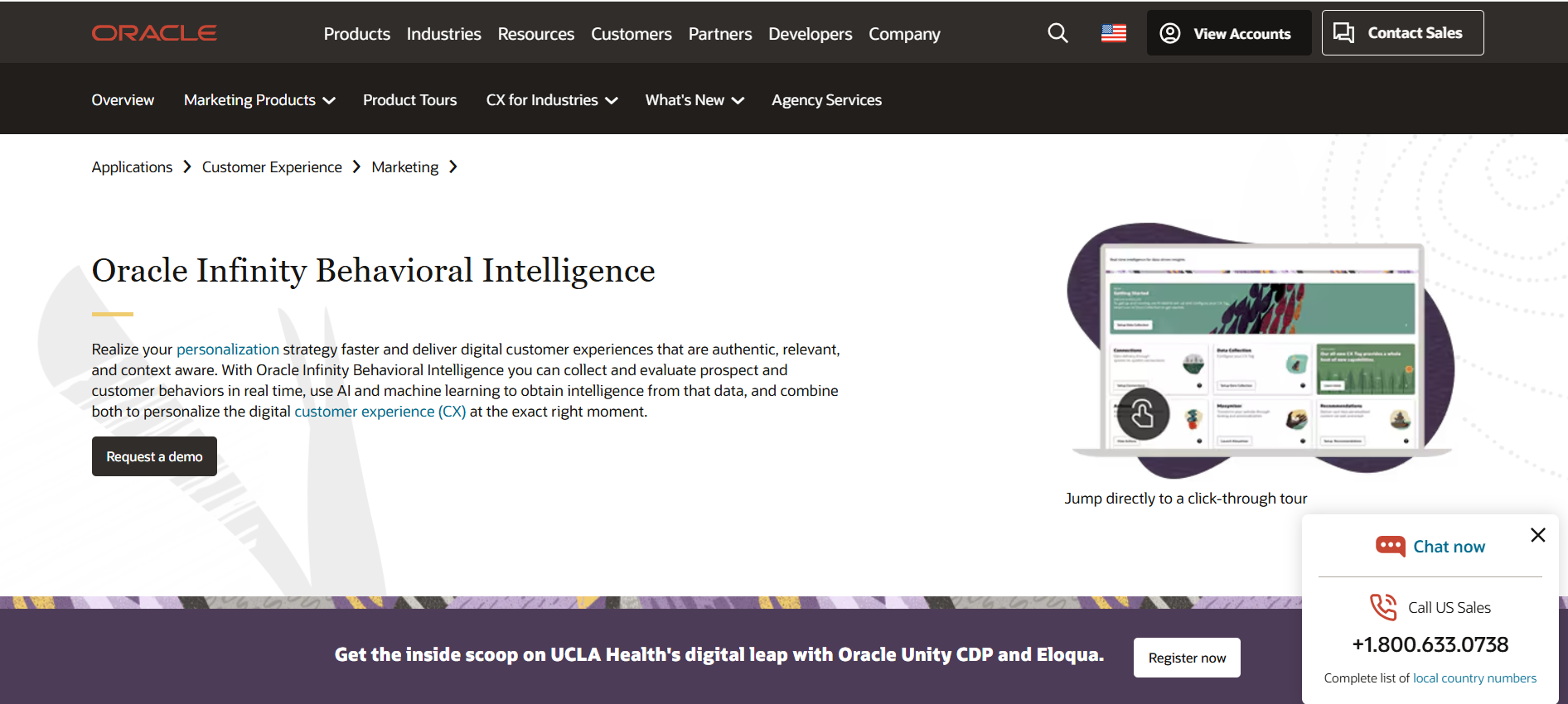Open the search magnifier icon
The width and height of the screenshot is (1568, 704).
click(1057, 33)
